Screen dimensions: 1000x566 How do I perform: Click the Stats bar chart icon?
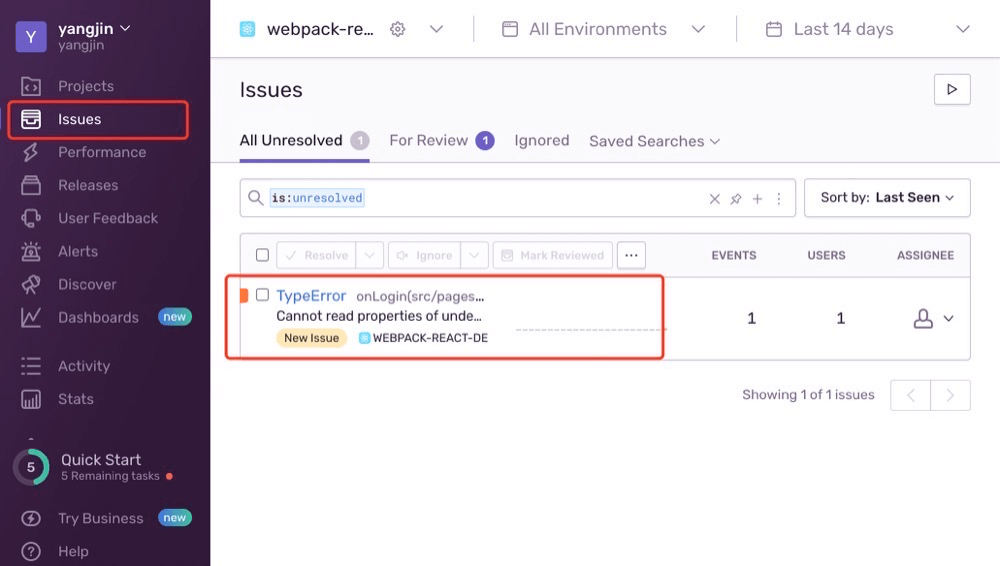point(31,399)
